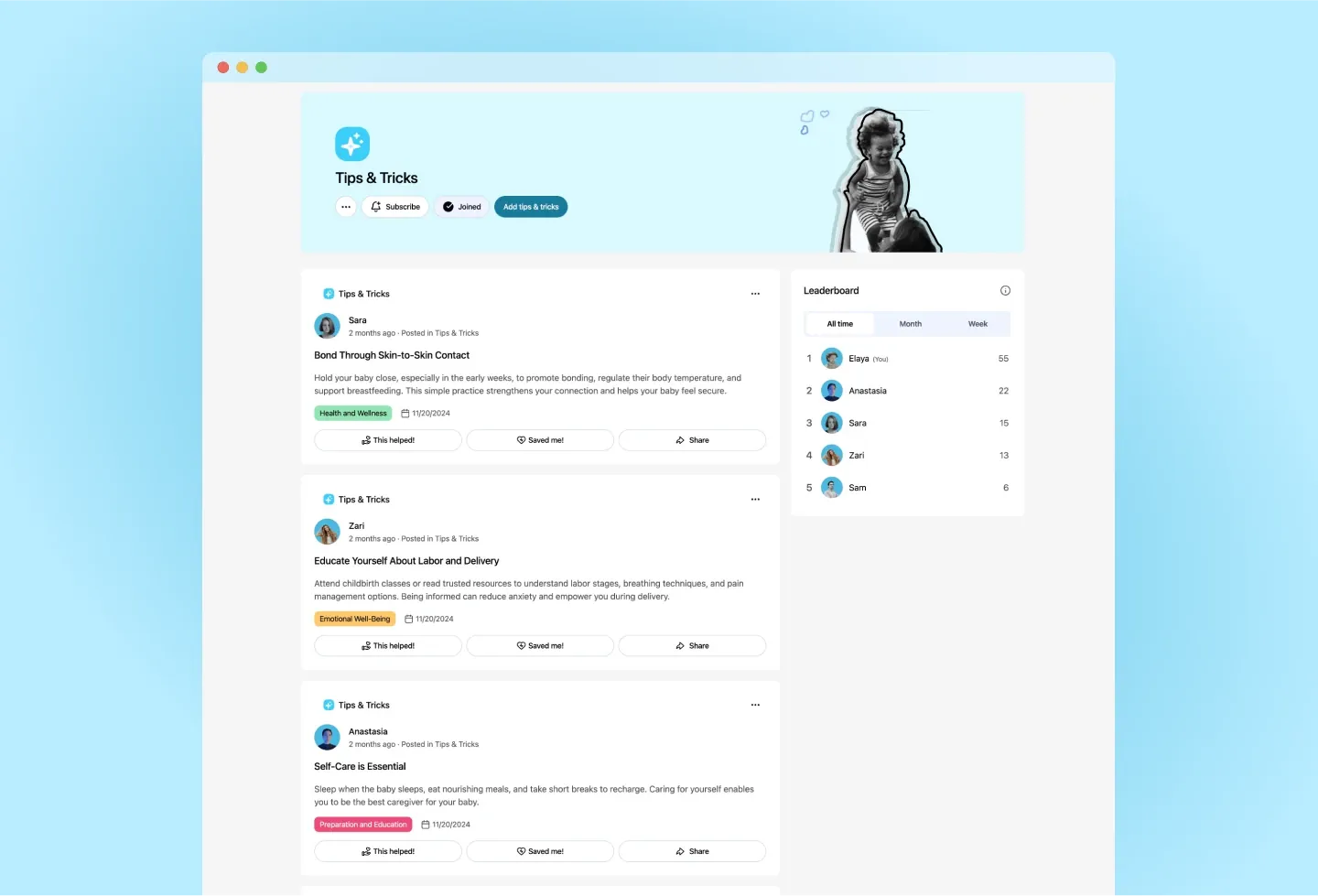
Task: Click Sara's avatar in the leaderboard
Action: [831, 423]
